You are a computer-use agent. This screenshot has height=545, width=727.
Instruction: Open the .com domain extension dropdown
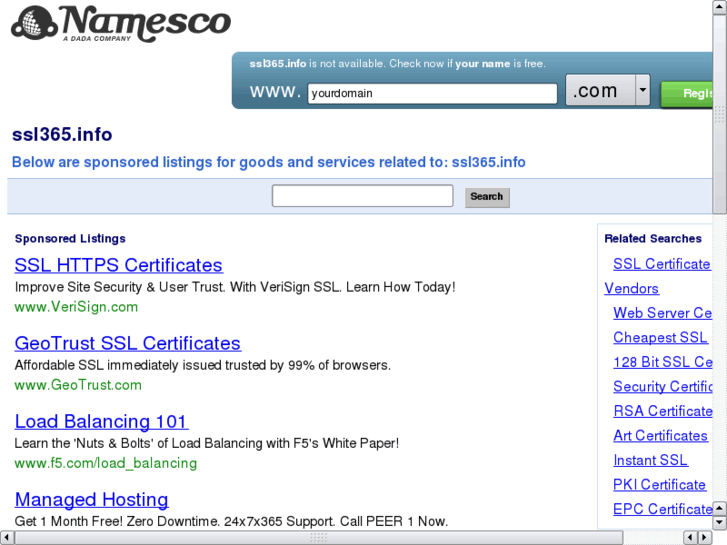click(x=642, y=91)
